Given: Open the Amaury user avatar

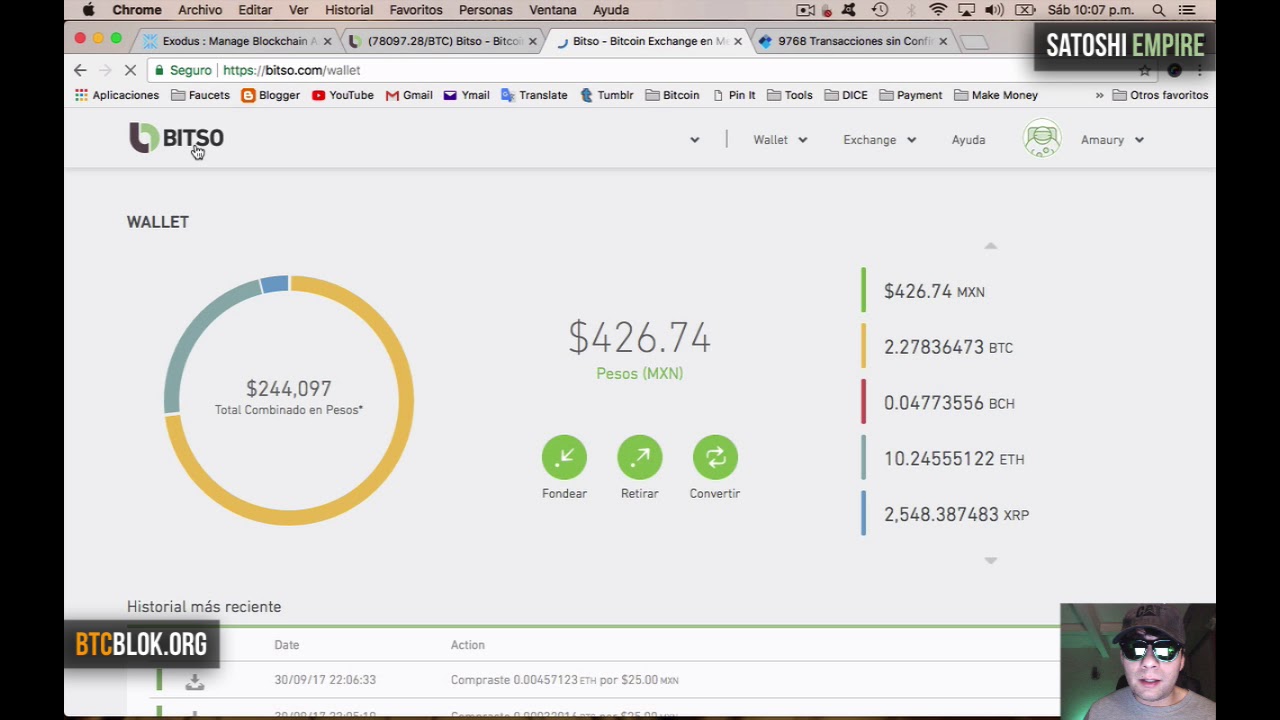Looking at the screenshot, I should pyautogui.click(x=1042, y=139).
